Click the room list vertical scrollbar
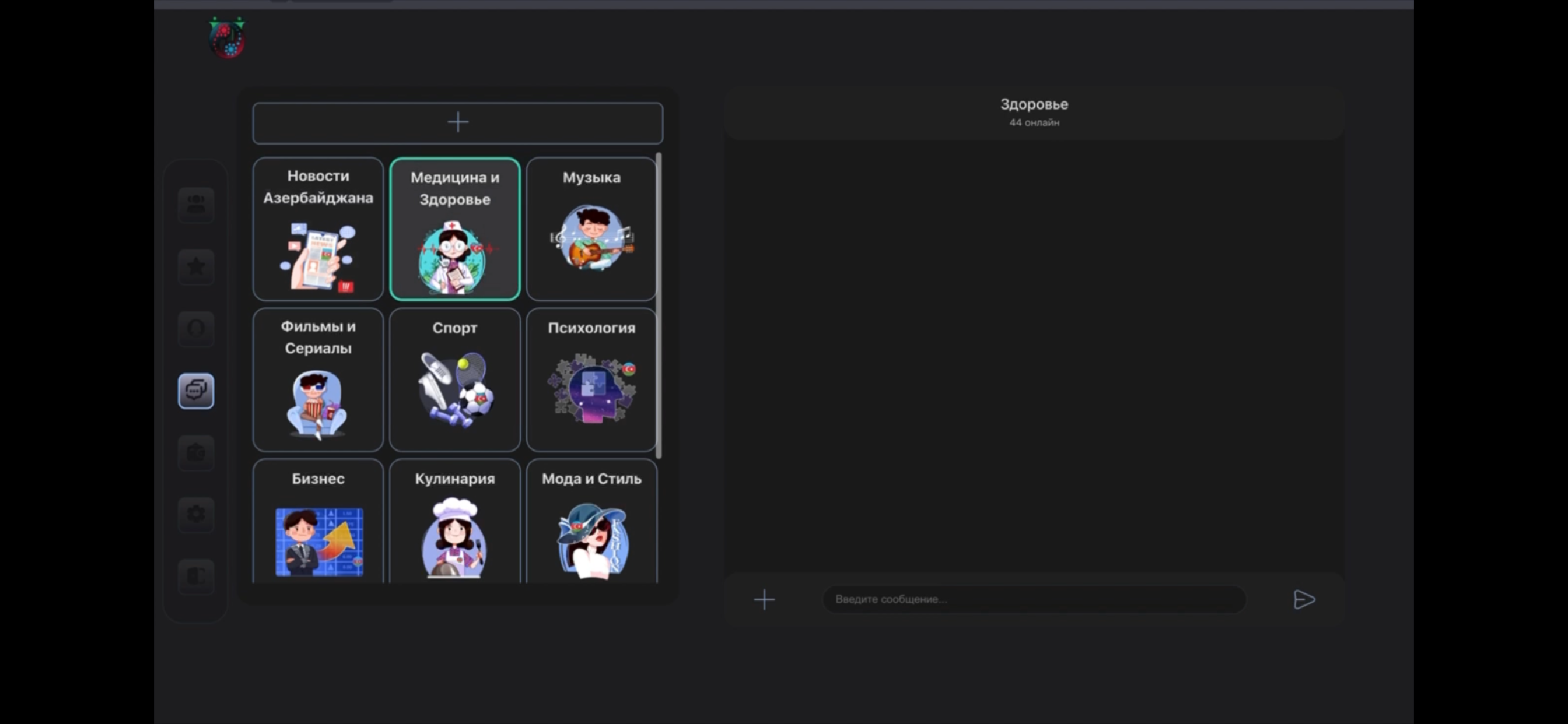Image resolution: width=1568 pixels, height=724 pixels. click(x=659, y=304)
